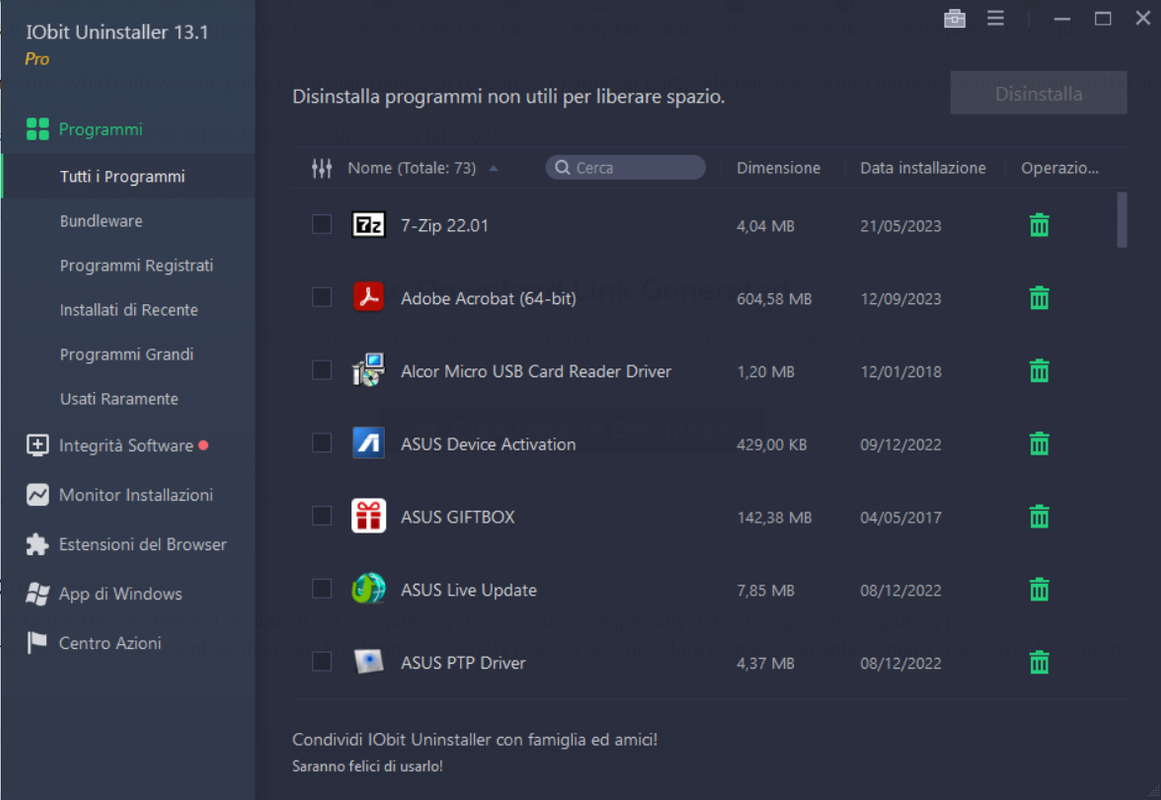Tick the ASUS PTP Driver checkbox
1161x800 pixels.
[321, 661]
